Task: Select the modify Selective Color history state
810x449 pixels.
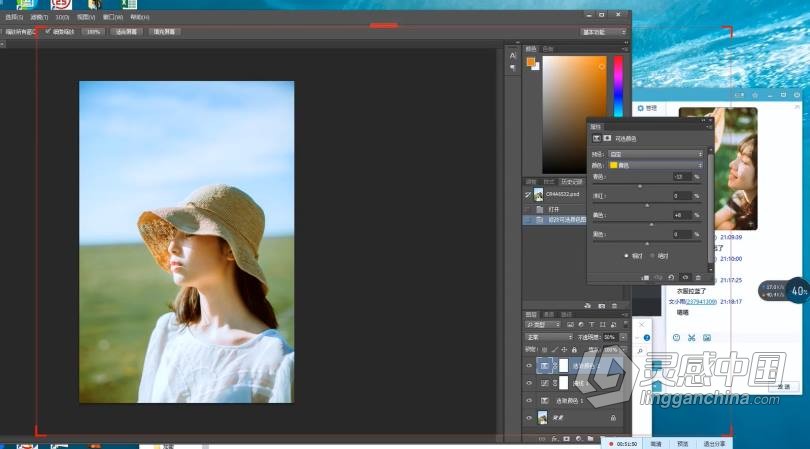Action: (555, 220)
